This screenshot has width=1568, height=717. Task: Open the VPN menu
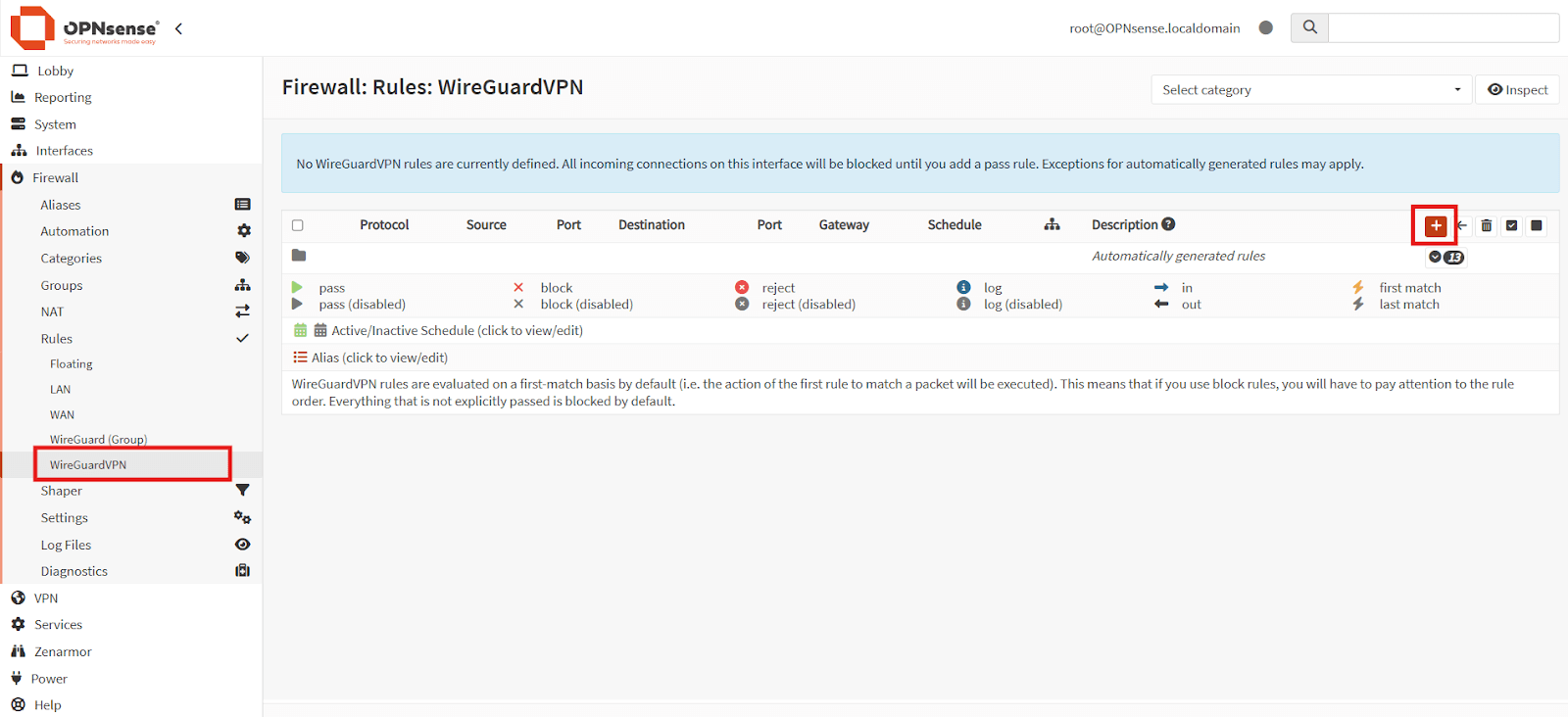click(x=46, y=598)
